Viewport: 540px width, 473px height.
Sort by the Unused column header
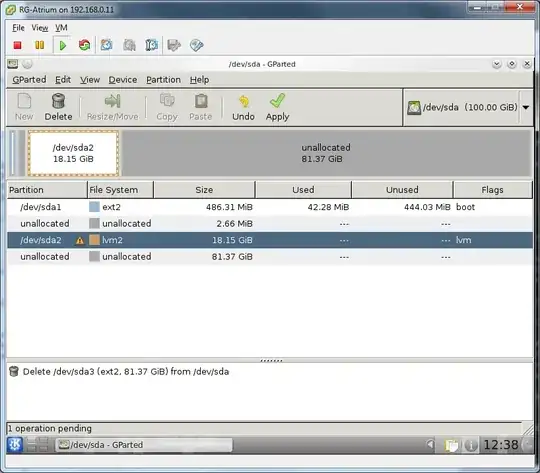click(402, 190)
